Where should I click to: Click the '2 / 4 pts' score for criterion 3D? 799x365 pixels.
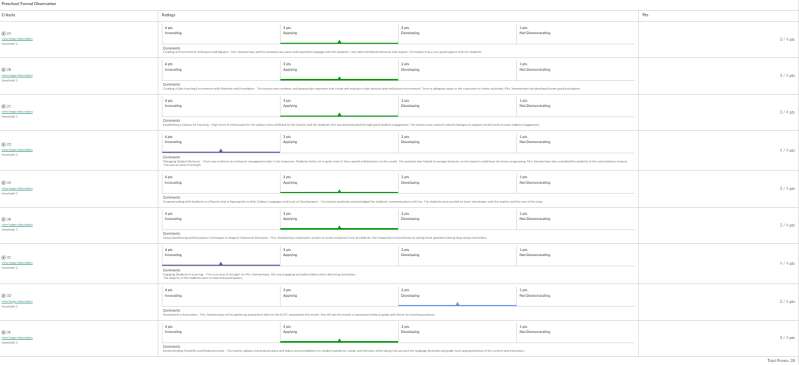tap(787, 302)
